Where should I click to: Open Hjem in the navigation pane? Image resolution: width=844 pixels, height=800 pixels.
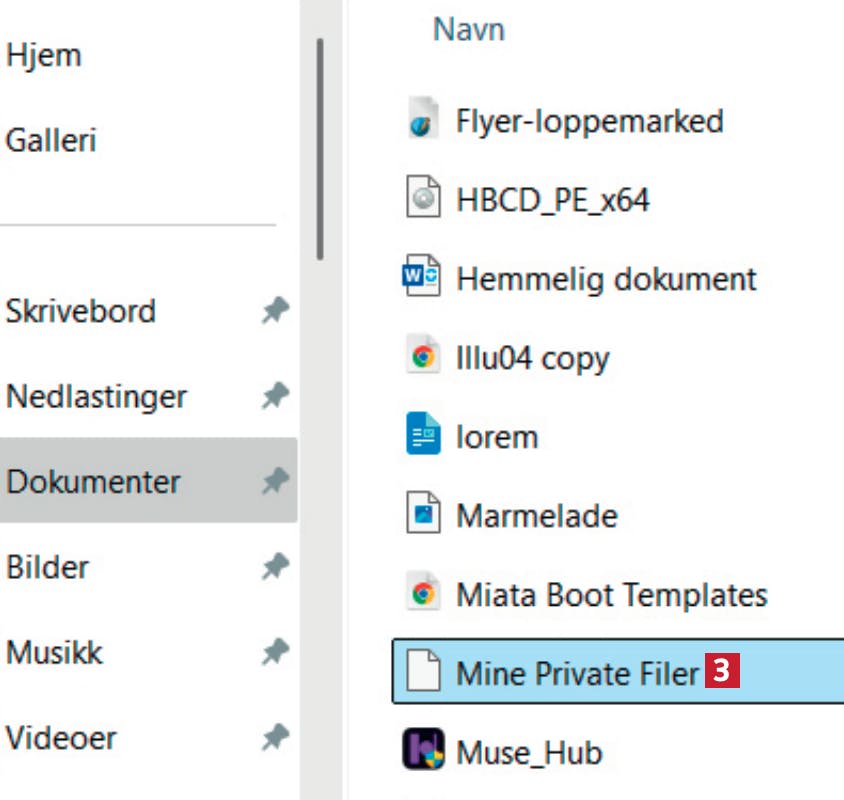(x=44, y=55)
